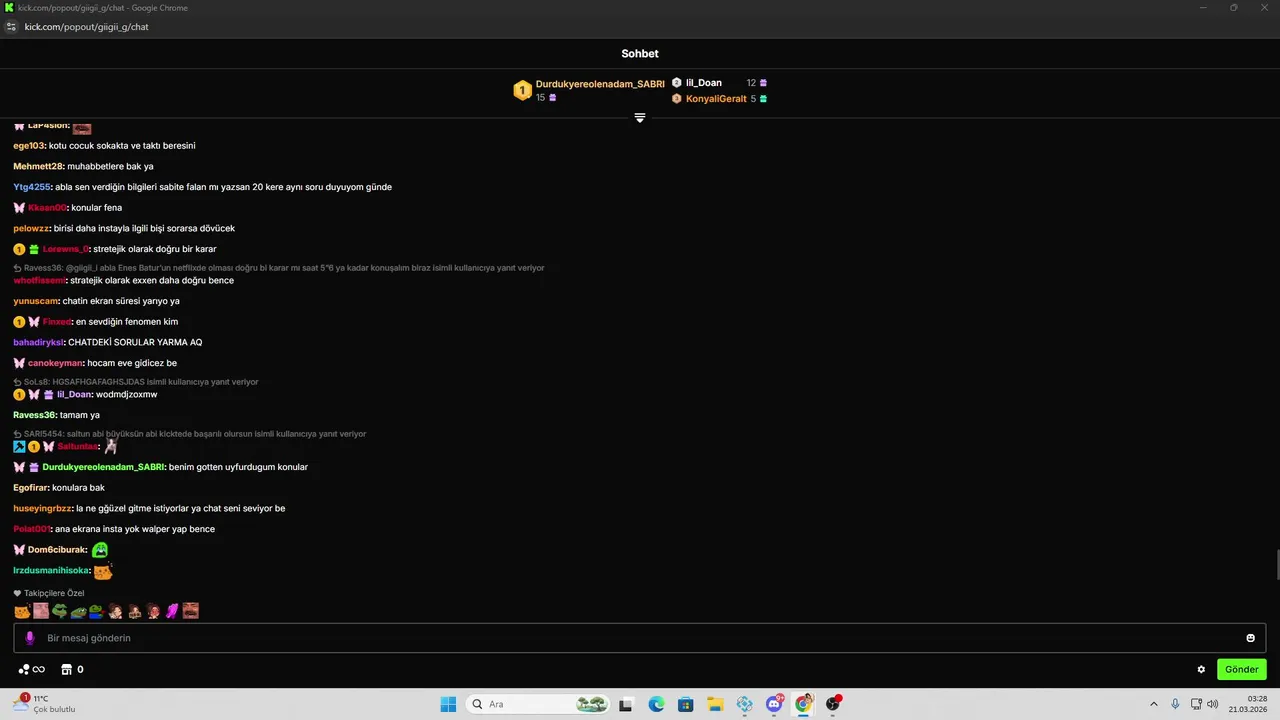1280x720 pixels.
Task: Click username pelowzz in chat
Action: (32, 229)
